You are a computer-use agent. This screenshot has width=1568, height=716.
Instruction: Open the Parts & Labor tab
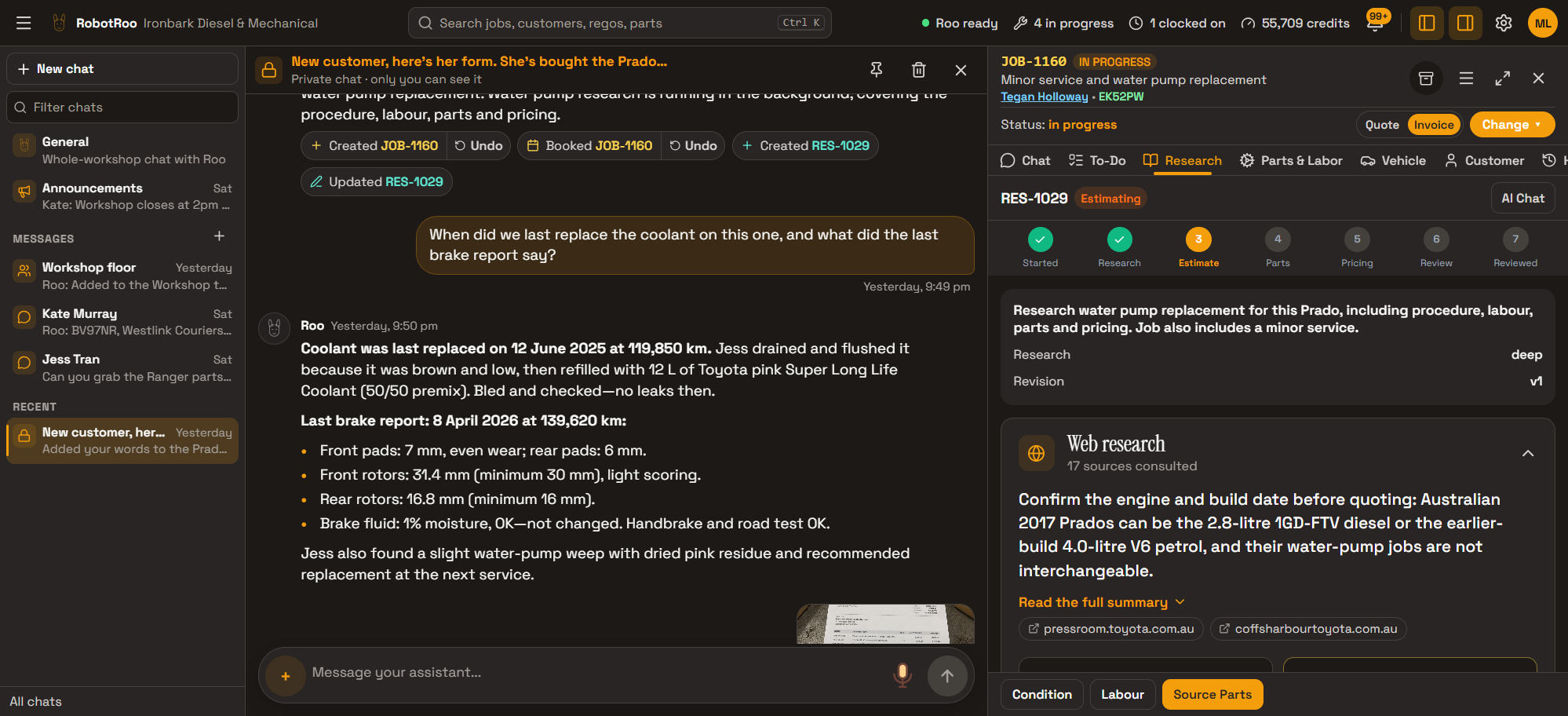(x=1291, y=160)
